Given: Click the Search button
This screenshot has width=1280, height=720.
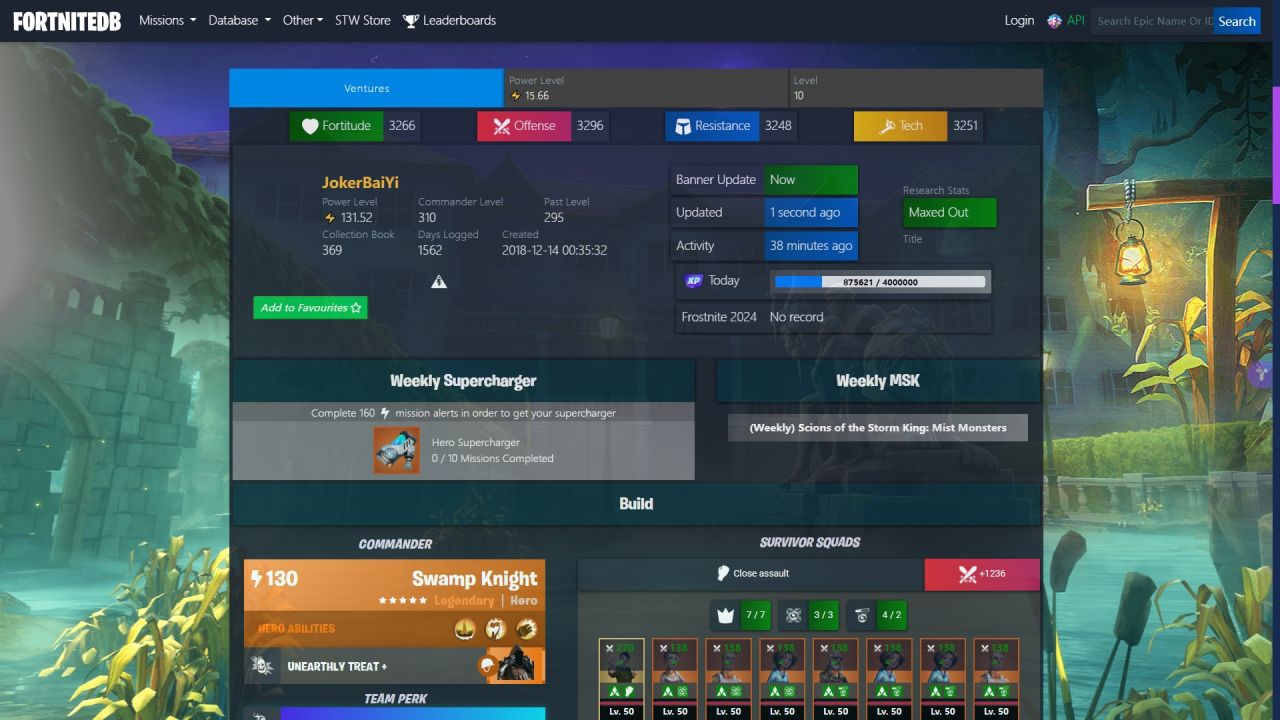Looking at the screenshot, I should coord(1237,21).
